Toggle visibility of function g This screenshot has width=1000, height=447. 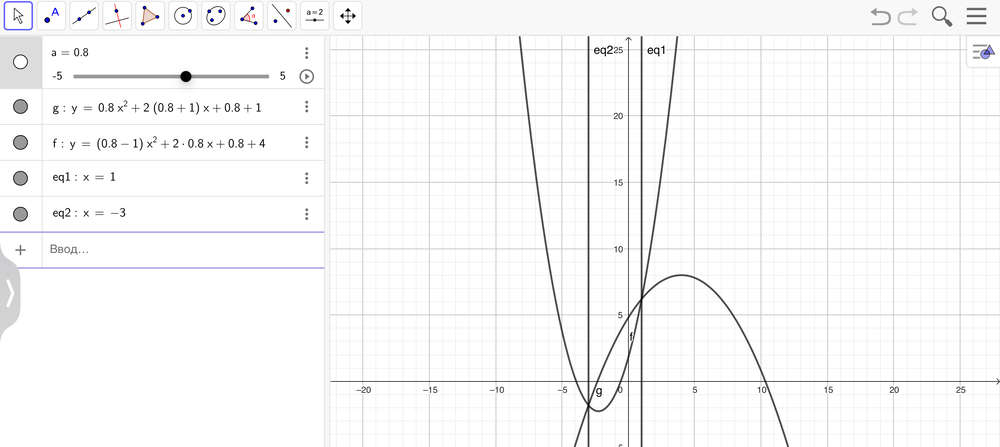coord(20,107)
